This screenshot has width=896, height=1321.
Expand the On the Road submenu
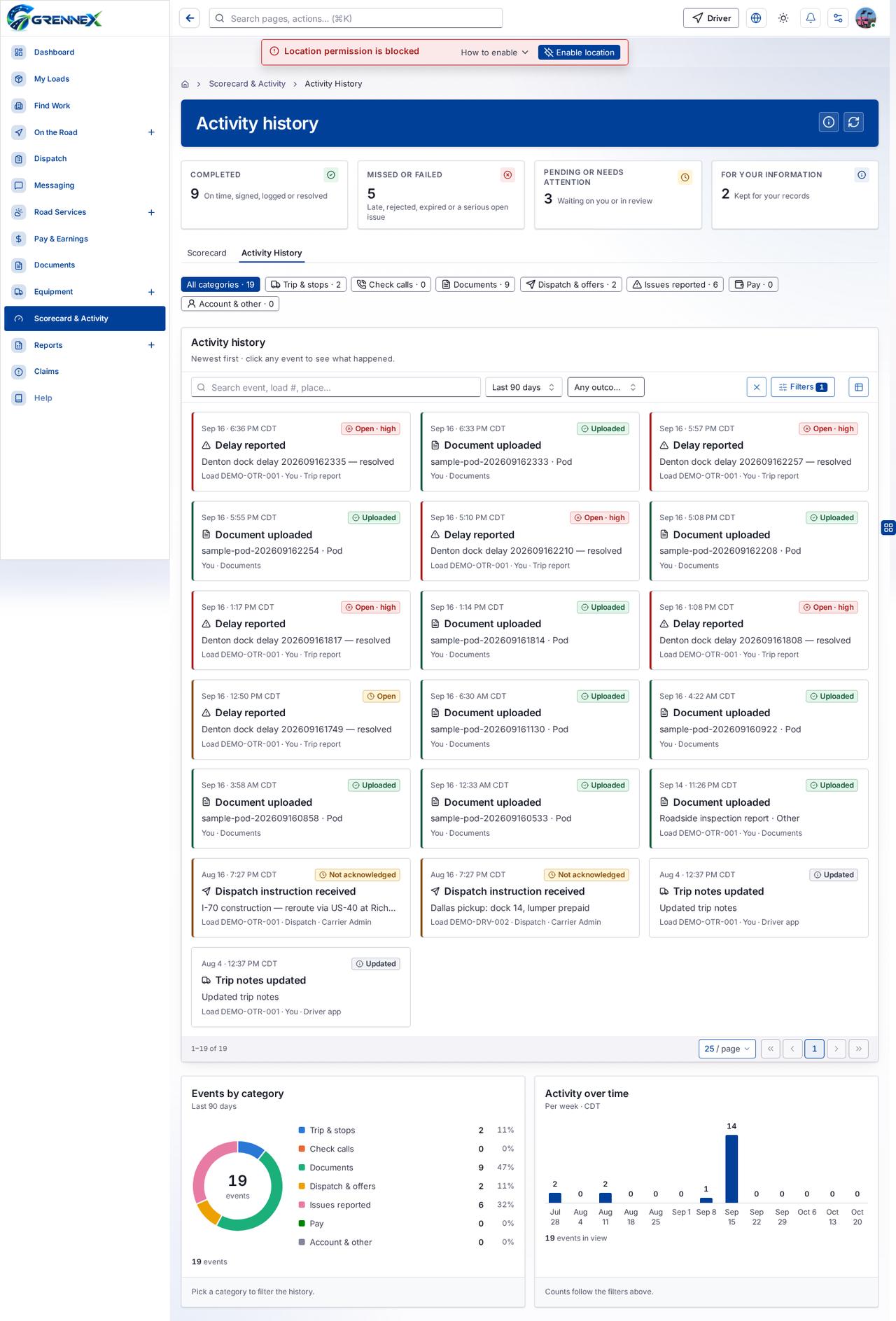pyautogui.click(x=151, y=132)
